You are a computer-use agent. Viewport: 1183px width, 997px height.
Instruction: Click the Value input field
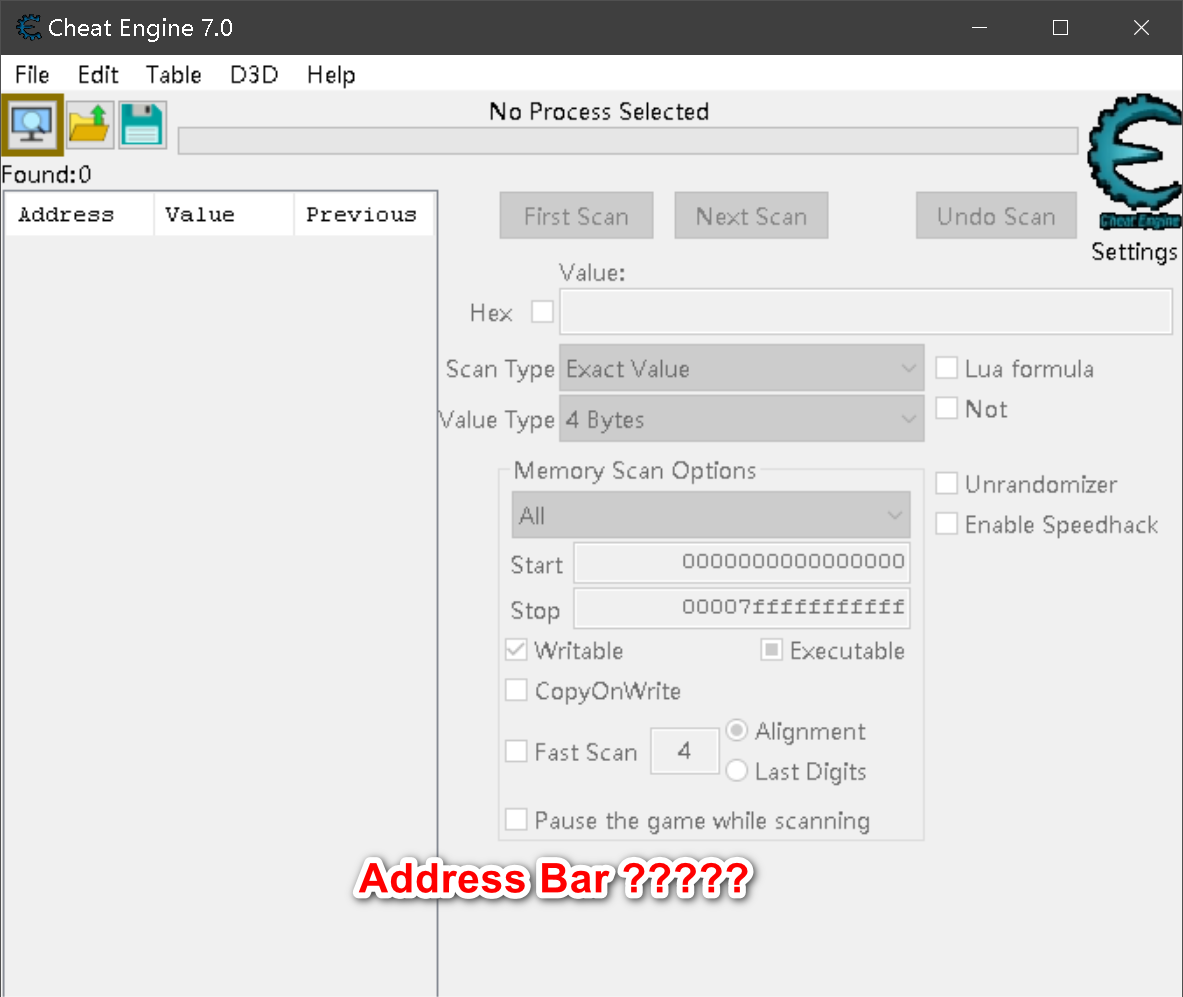tap(865, 312)
